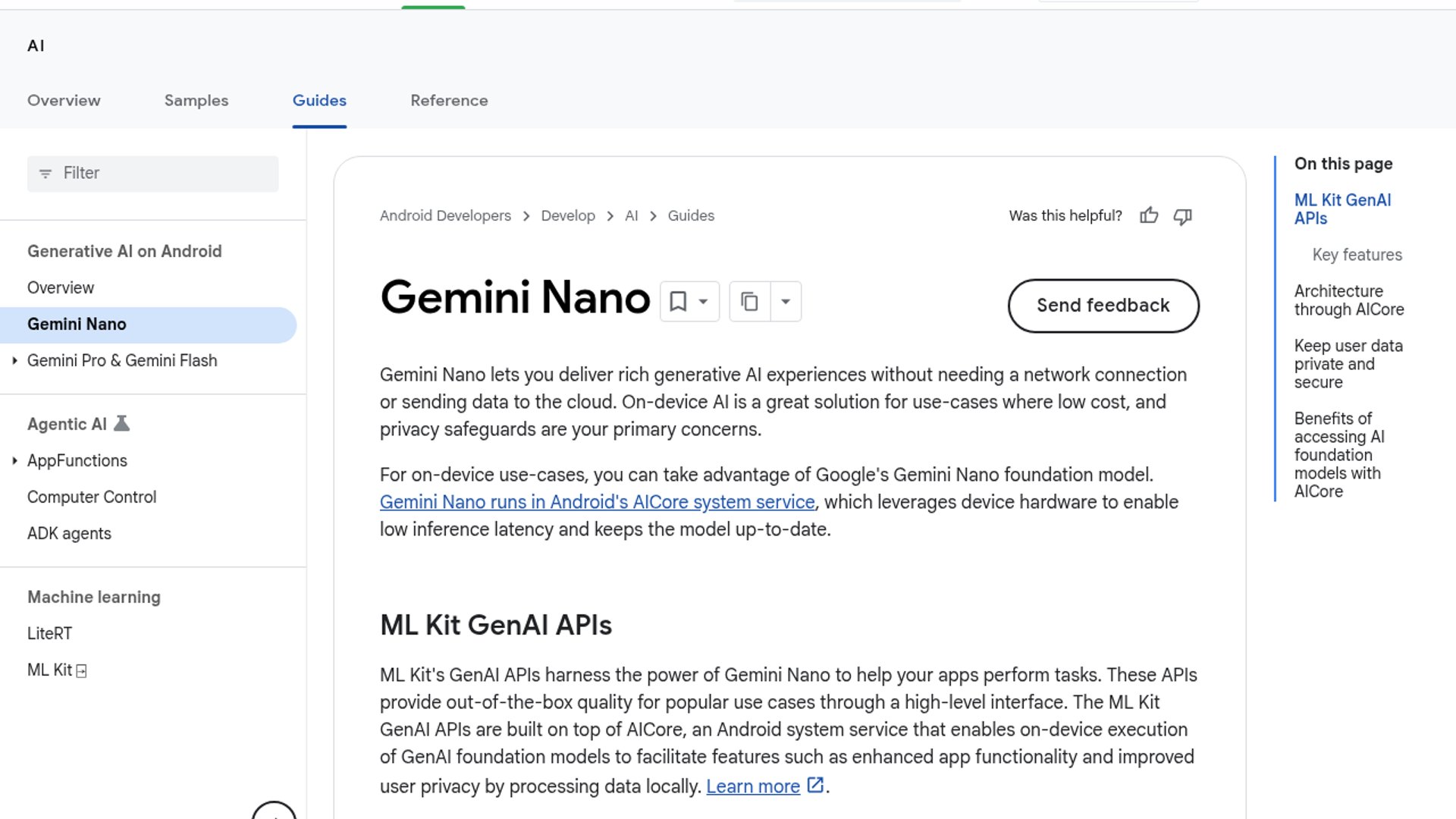Click the Was this helpful? text
This screenshot has width=1456, height=819.
tap(1065, 216)
